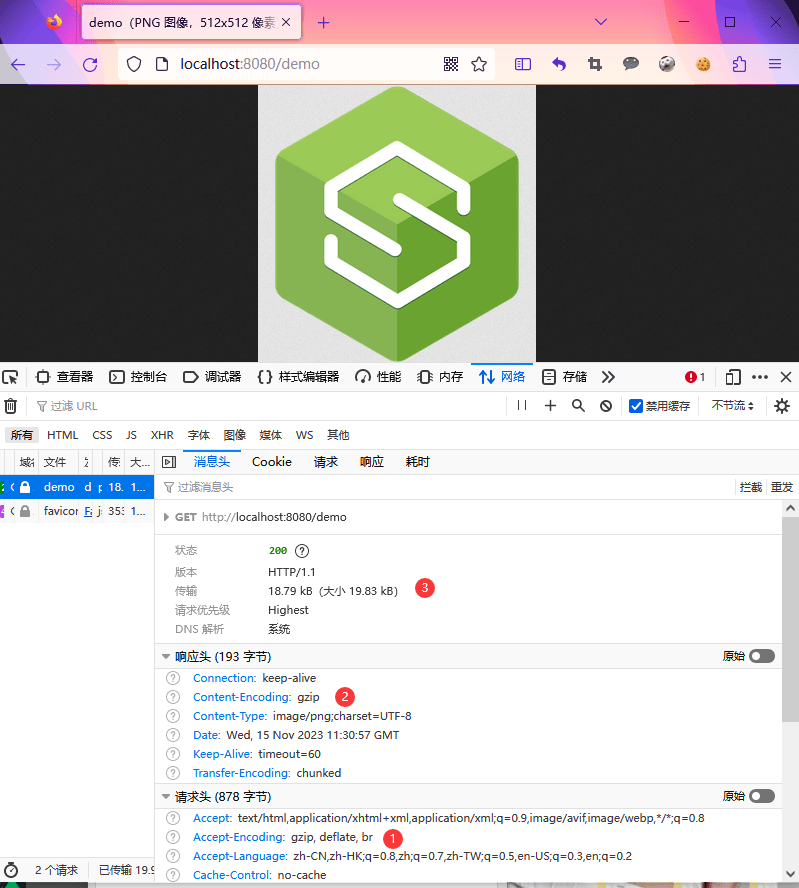The image size is (799, 888).
Task: Filter requests by 图像
Action: click(x=234, y=435)
